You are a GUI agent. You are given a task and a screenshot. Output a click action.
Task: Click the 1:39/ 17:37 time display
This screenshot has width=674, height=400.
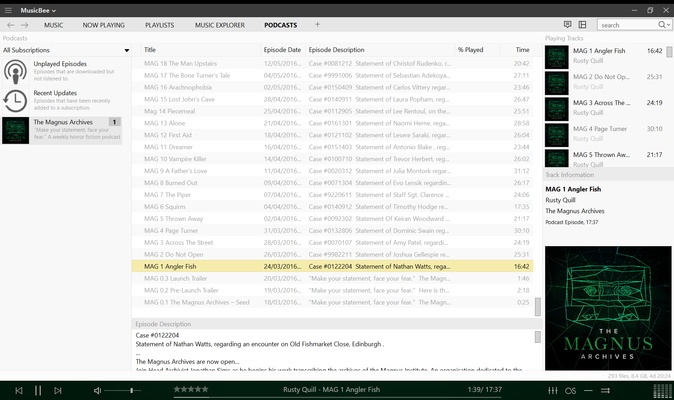tap(484, 390)
